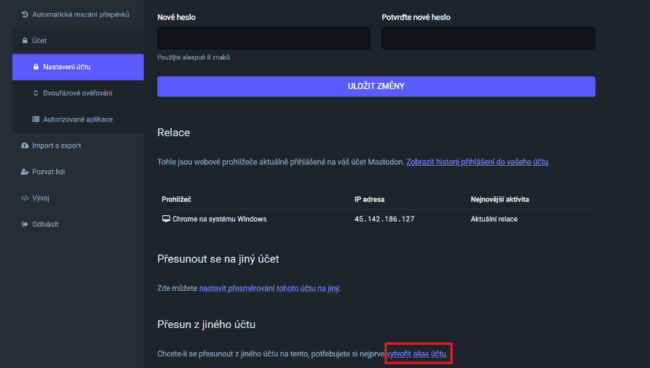Viewport: 650px width, 368px height.
Task: Click the Relace section heading
Action: coord(174,133)
